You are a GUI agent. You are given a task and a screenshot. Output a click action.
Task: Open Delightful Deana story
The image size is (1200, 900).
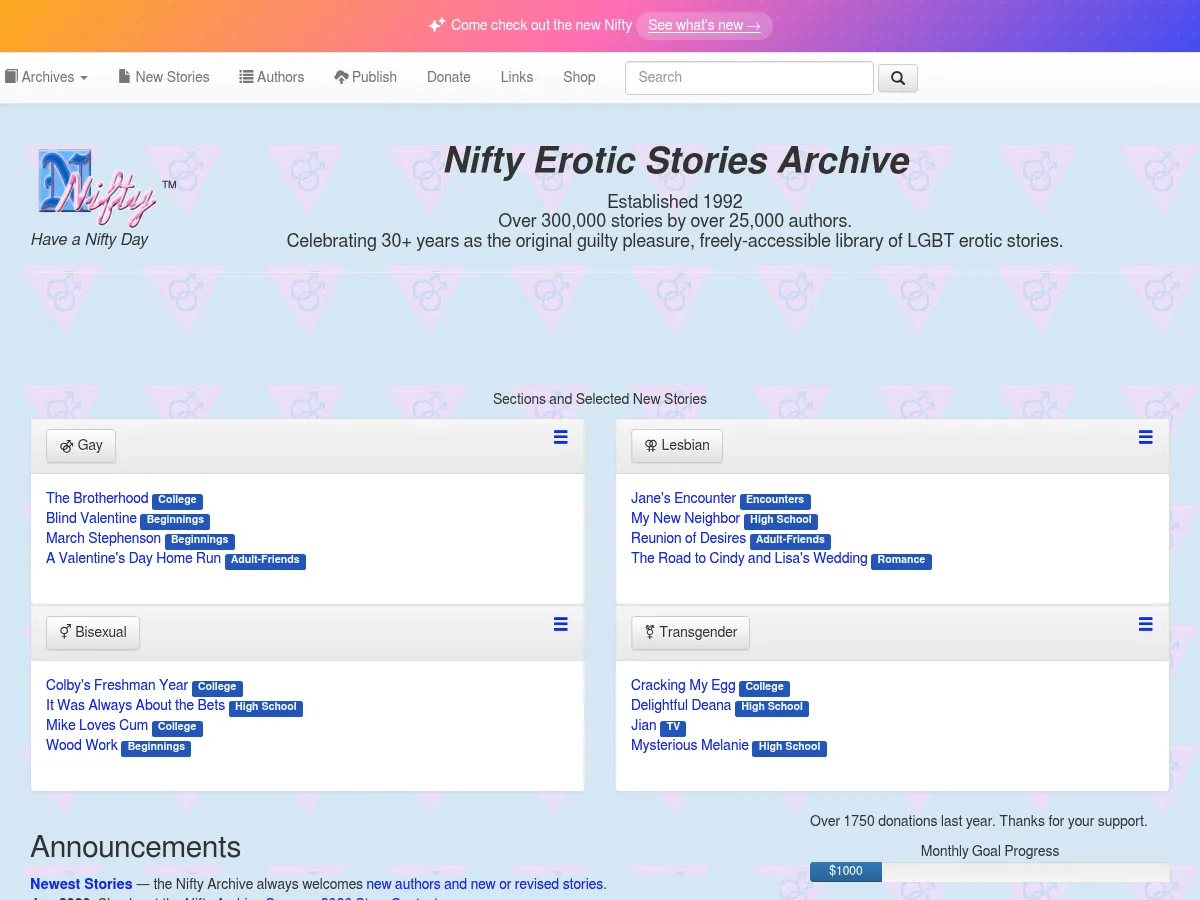click(681, 705)
